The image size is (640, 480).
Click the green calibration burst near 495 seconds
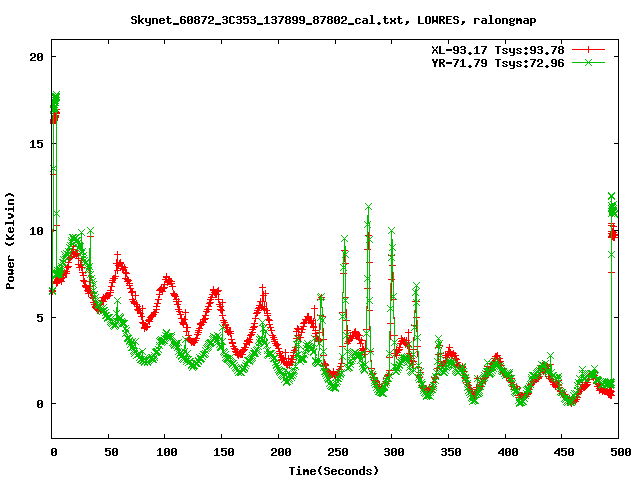[612, 204]
